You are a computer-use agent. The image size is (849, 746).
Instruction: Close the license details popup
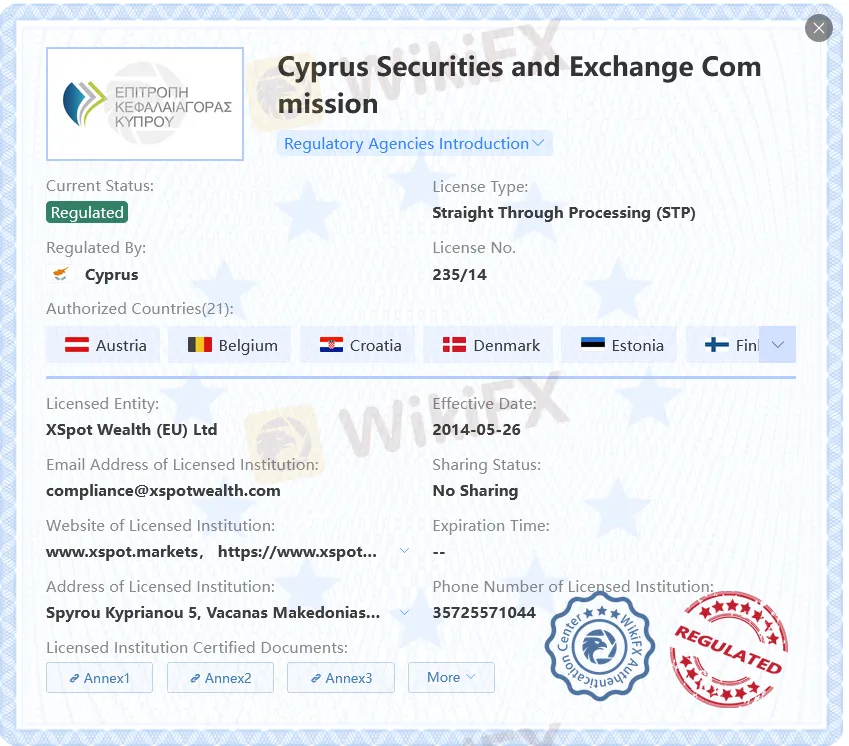point(818,28)
